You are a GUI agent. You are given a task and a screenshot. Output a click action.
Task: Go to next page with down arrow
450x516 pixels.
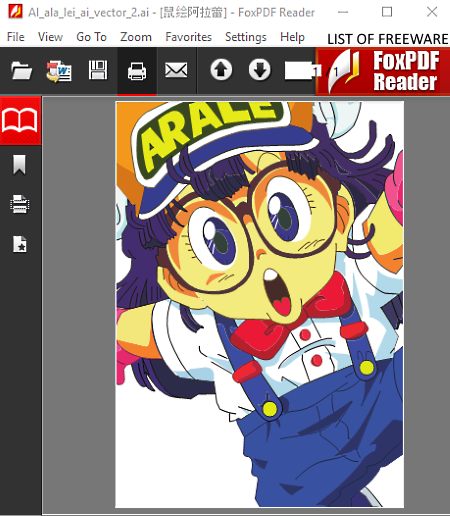260,70
